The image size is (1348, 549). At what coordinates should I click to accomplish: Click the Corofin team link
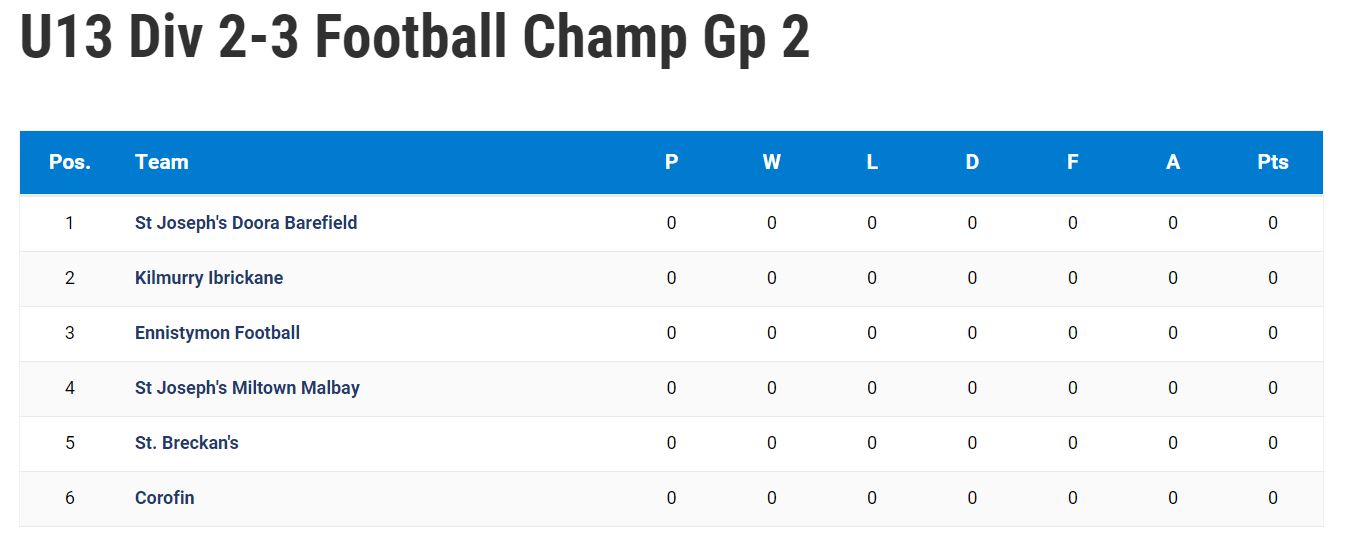(165, 498)
